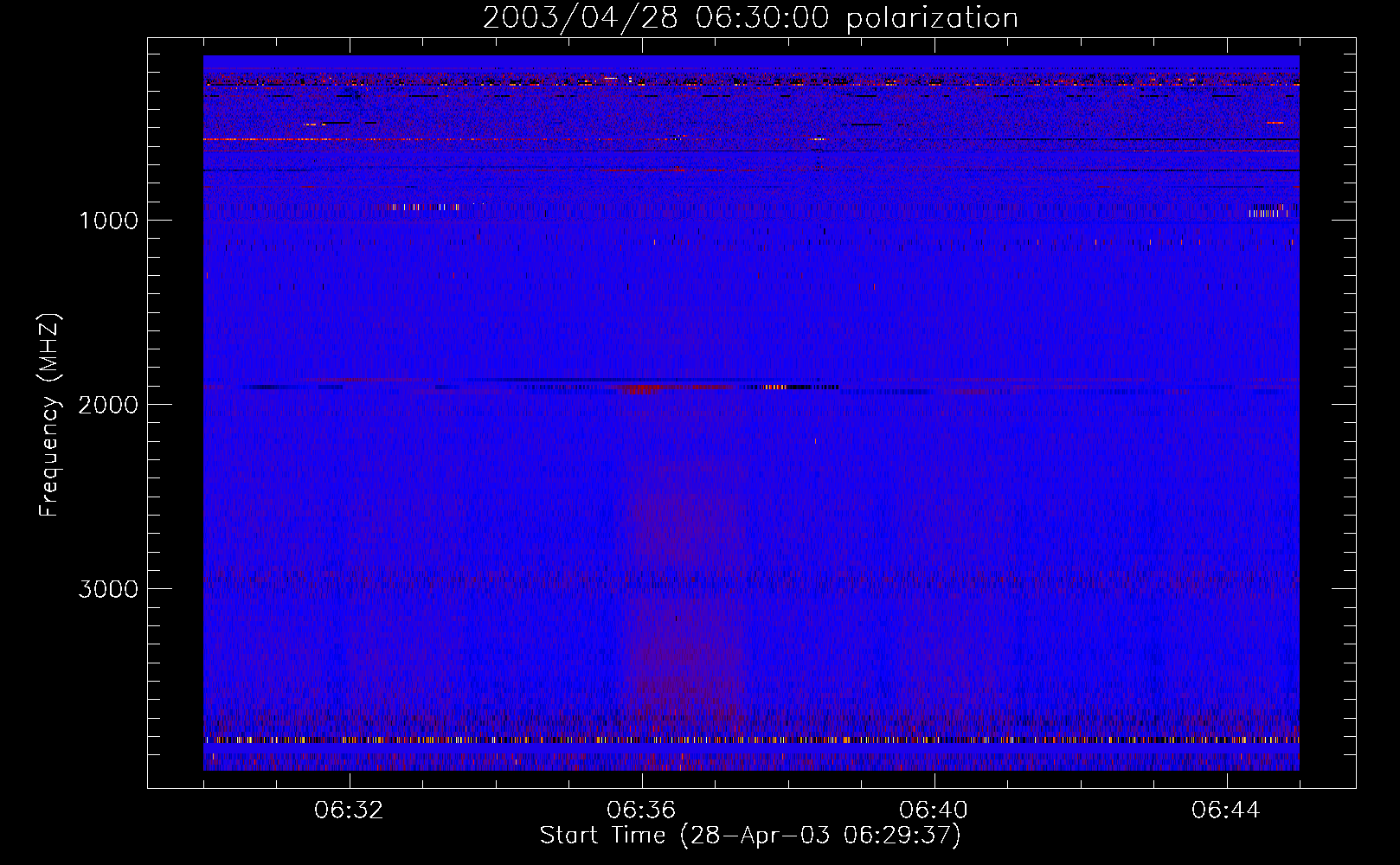Click the 06:40 time tick label
1400x865 pixels.
click(x=934, y=811)
